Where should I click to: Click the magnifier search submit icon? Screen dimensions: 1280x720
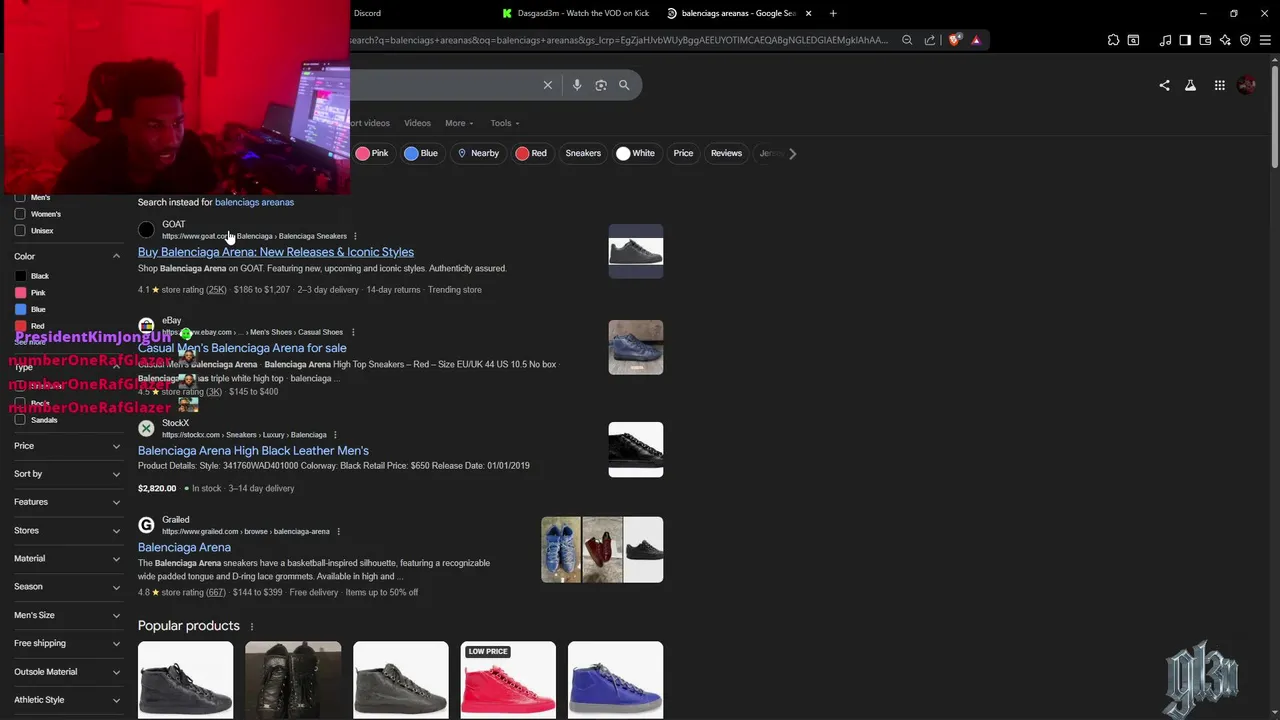point(624,85)
